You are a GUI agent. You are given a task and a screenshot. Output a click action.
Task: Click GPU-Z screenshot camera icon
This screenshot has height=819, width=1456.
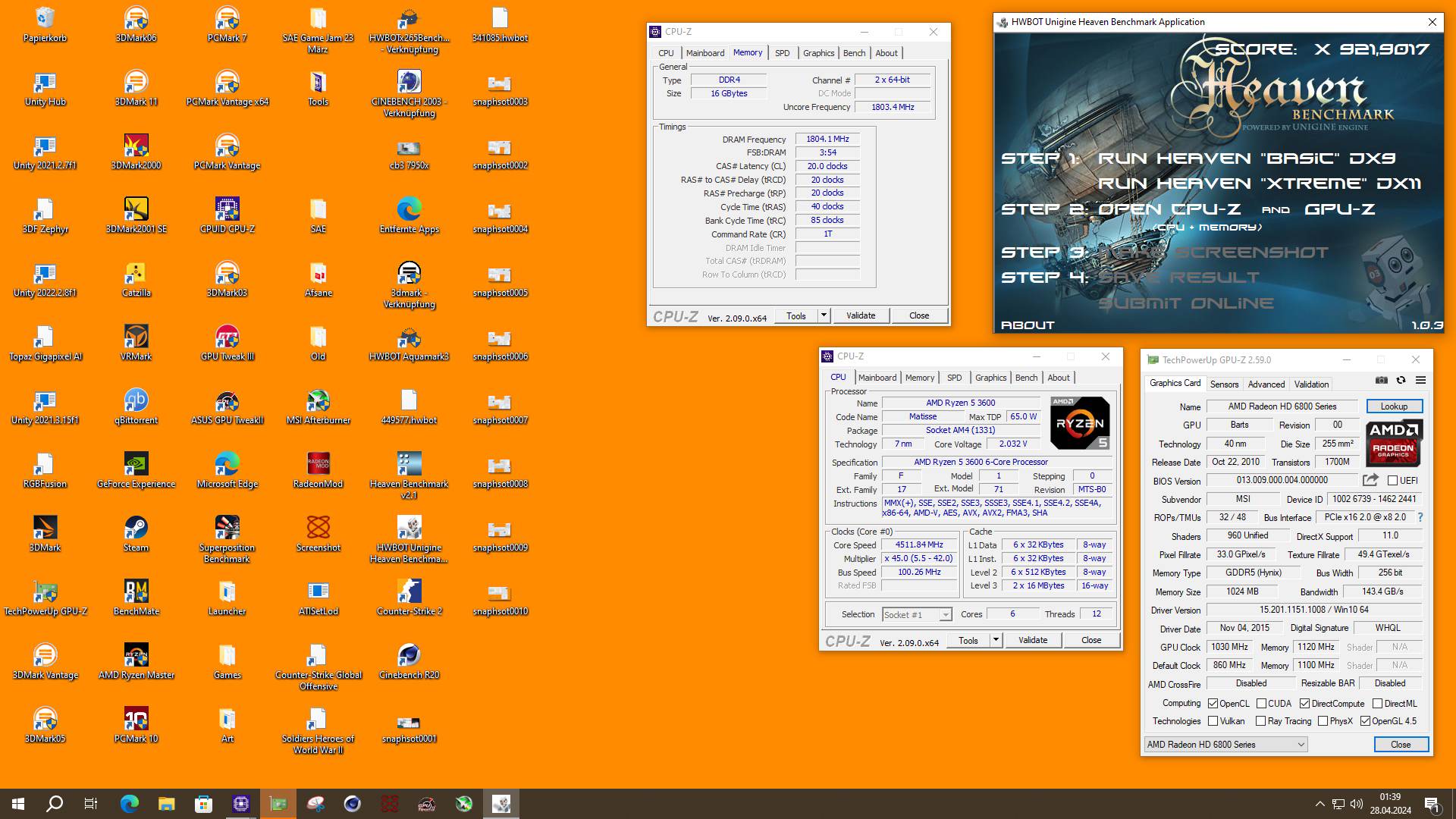1382,380
